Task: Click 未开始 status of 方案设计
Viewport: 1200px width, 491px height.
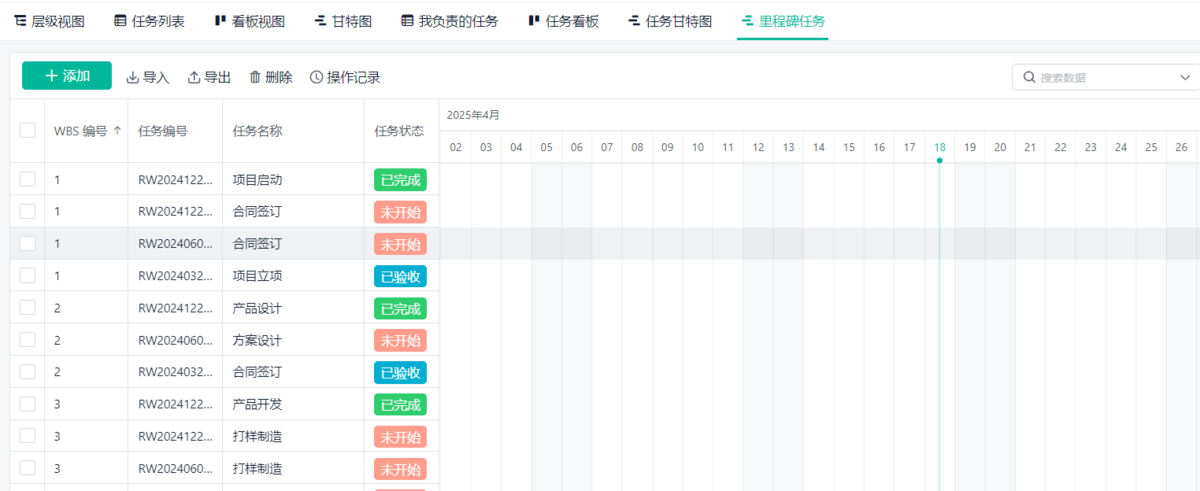Action: coord(400,340)
